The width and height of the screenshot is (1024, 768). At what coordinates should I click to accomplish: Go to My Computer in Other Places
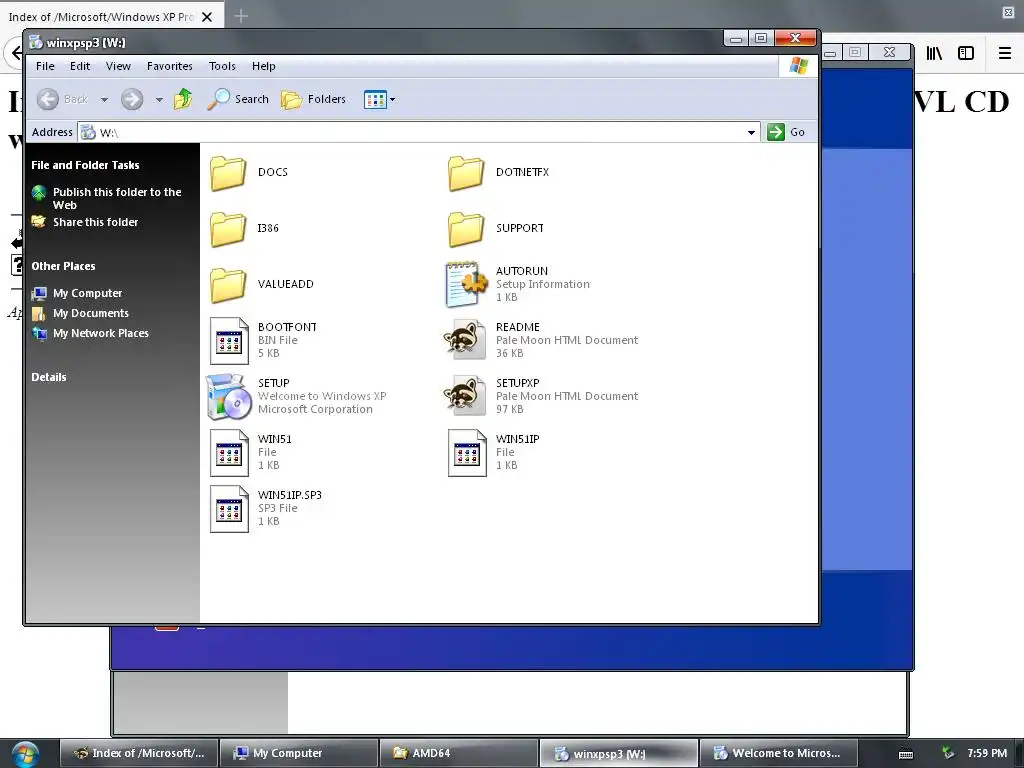coord(88,293)
